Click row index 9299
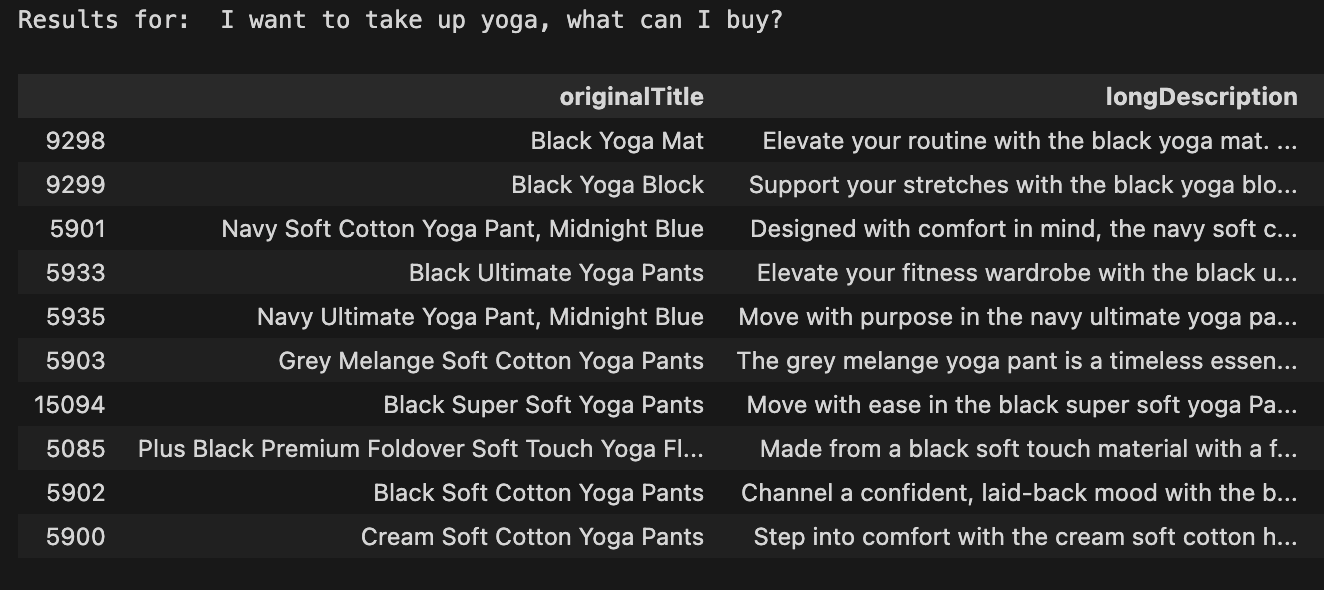 75,185
